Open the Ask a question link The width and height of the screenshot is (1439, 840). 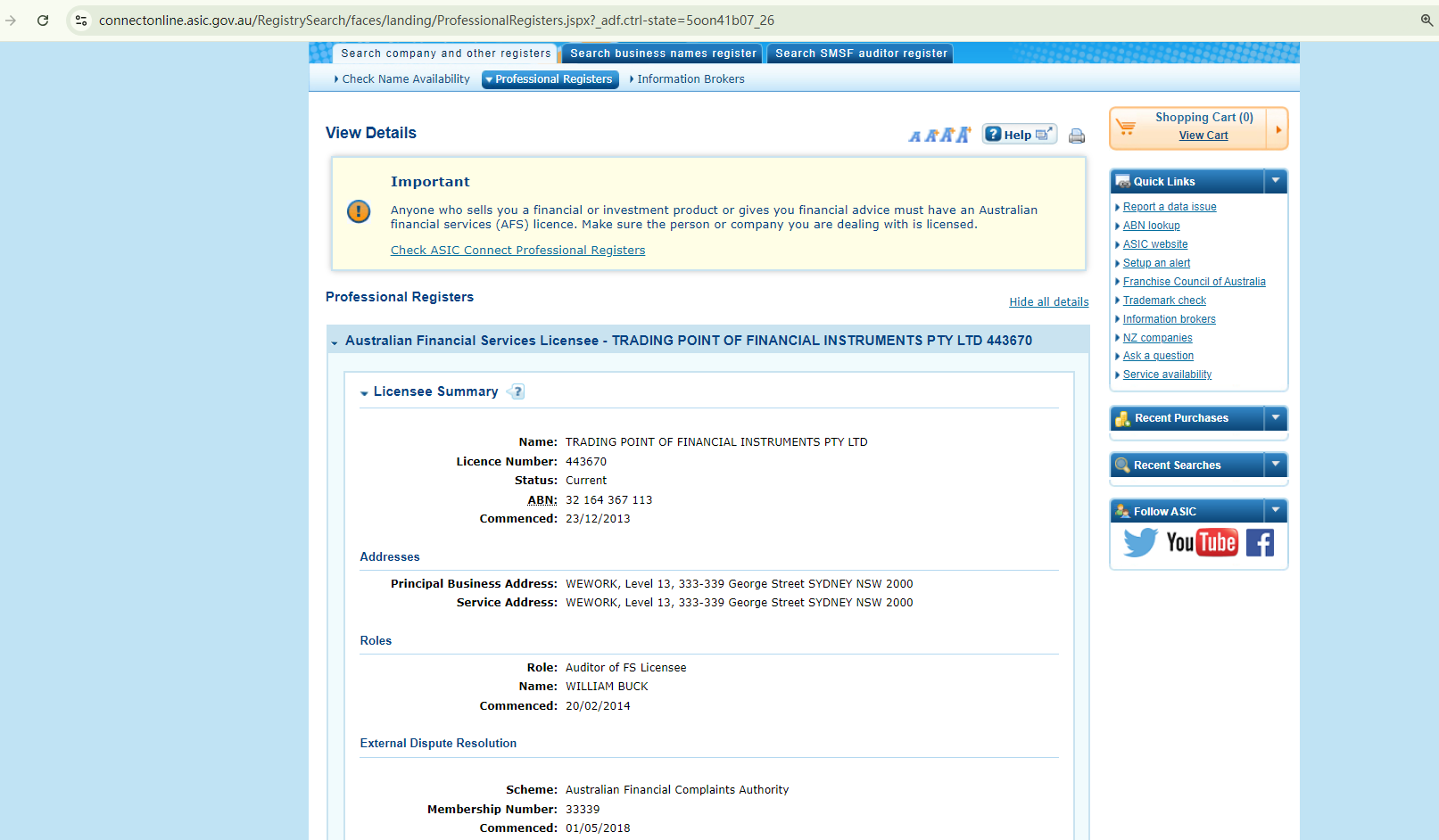pos(1158,356)
